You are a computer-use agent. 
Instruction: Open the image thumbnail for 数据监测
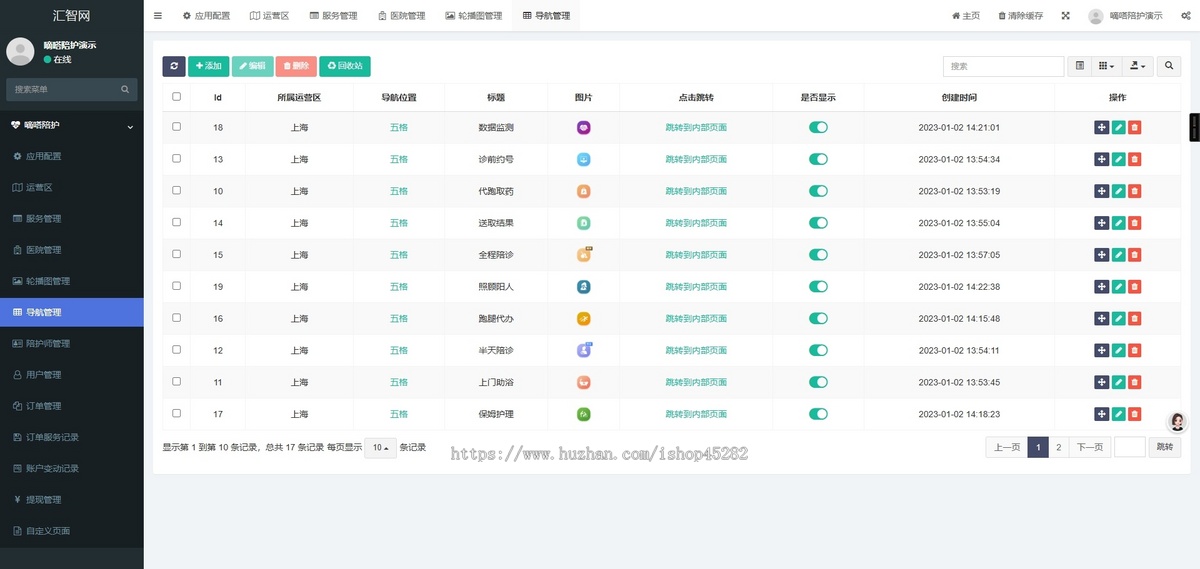coord(584,128)
